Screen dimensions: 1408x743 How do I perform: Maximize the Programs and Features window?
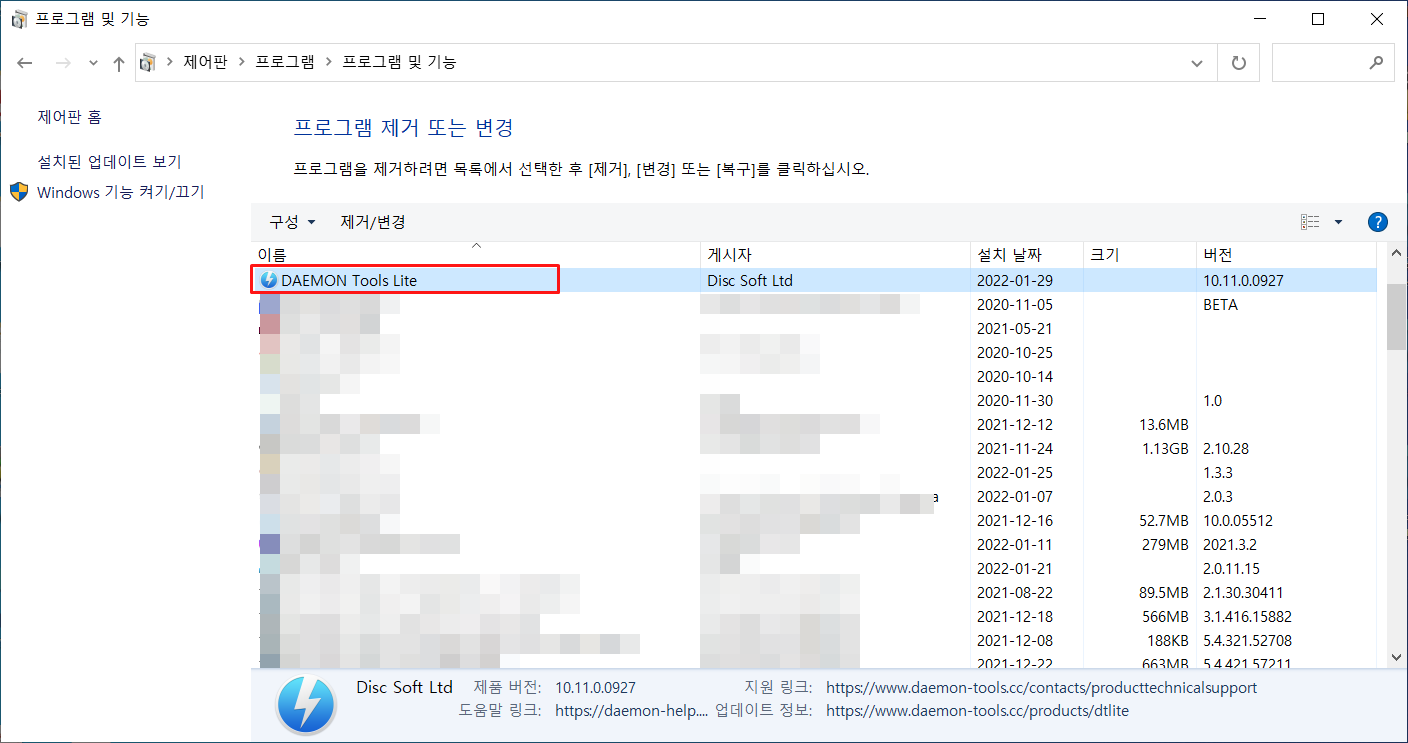pos(1318,19)
